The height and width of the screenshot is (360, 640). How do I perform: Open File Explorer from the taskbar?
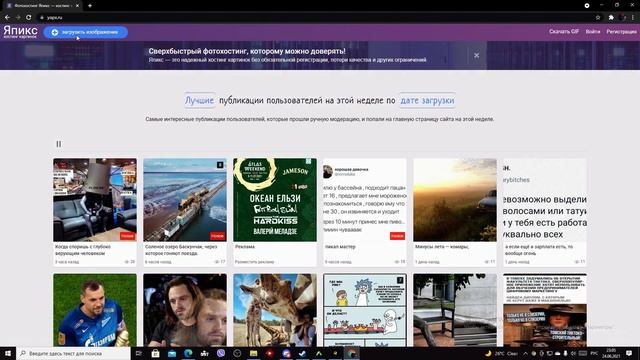point(253,353)
